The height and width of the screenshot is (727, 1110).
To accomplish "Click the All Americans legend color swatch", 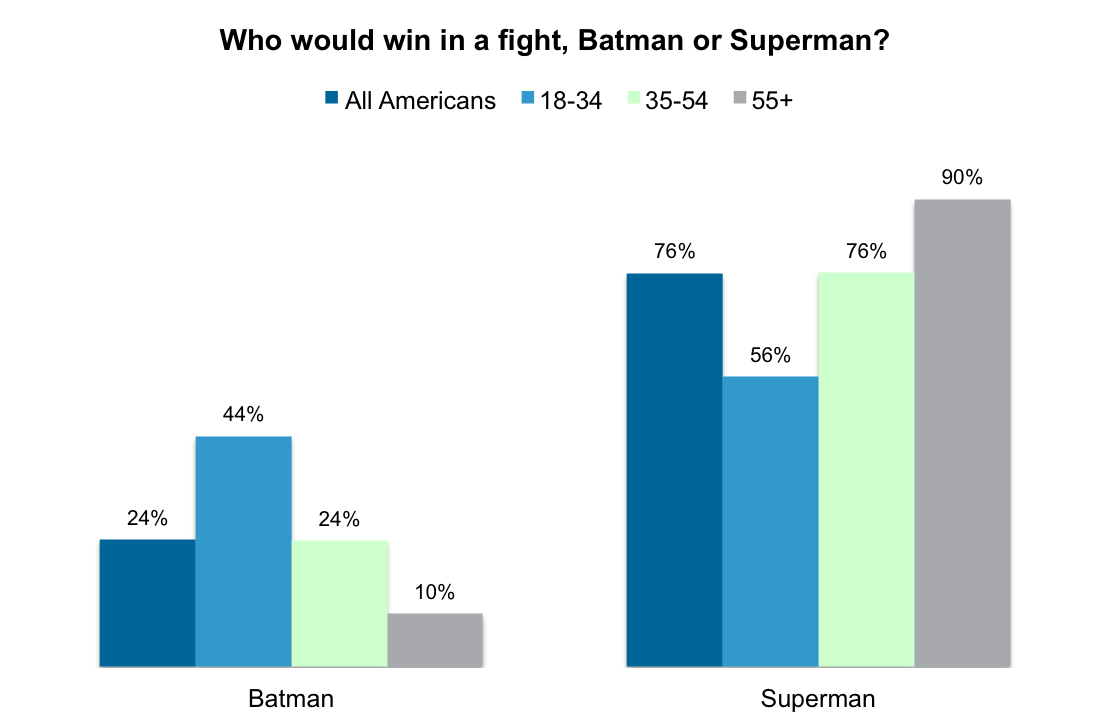I will coord(331,98).
